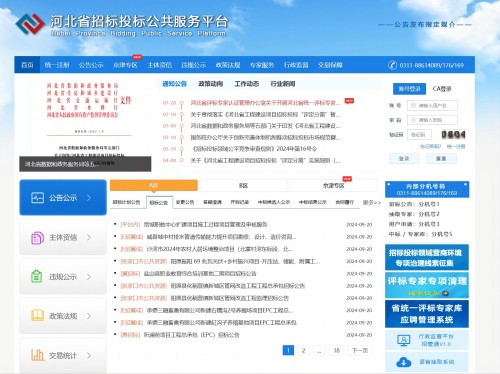Open 行政监督 in the navigation bar
The height and width of the screenshot is (374, 500).
pyautogui.click(x=296, y=65)
